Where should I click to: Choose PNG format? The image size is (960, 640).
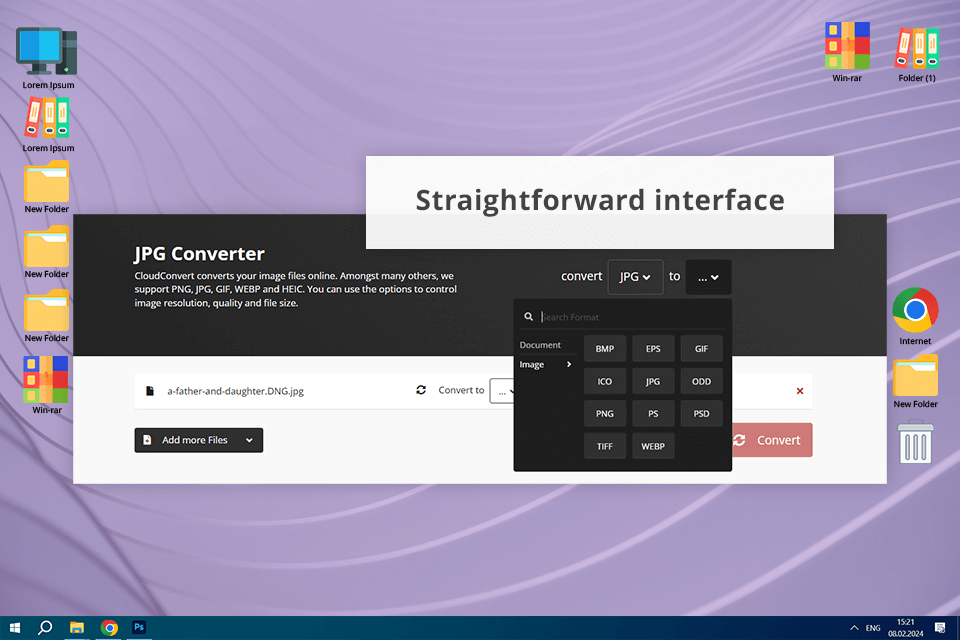[x=605, y=414]
